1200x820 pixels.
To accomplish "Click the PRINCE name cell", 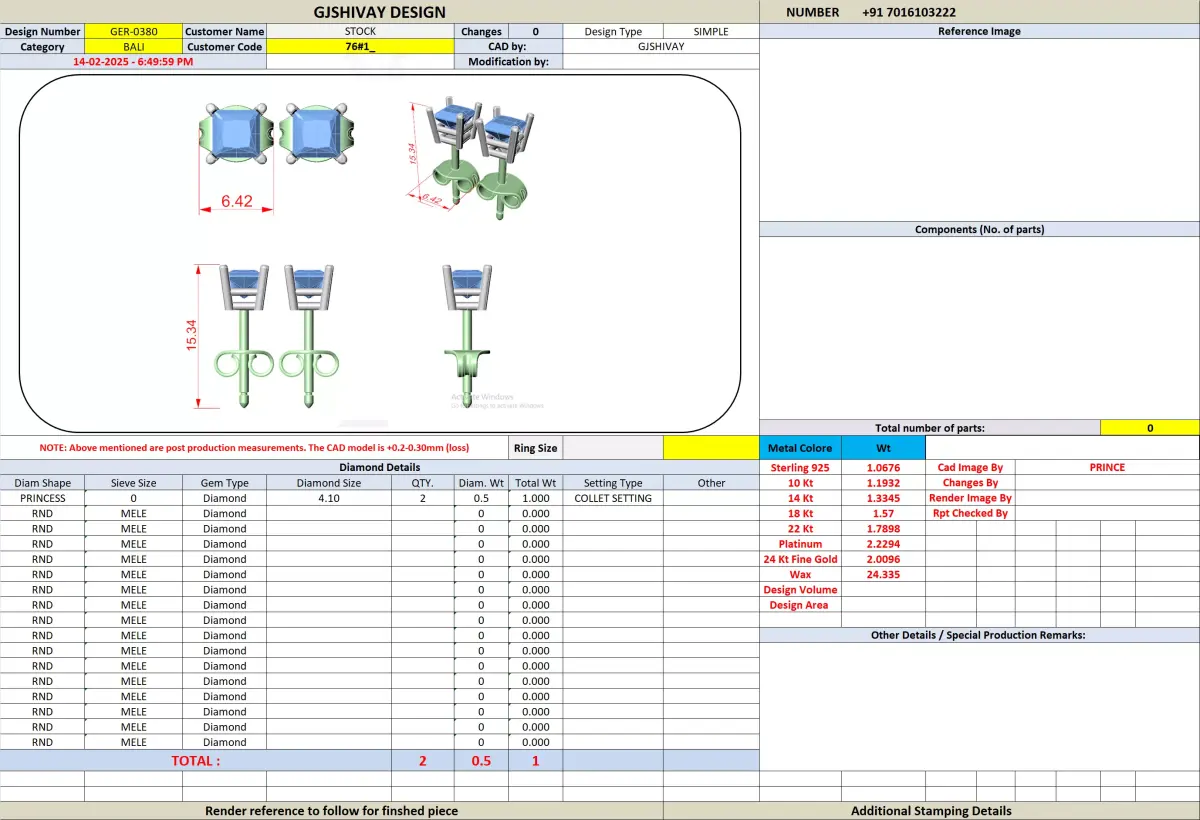I will 1107,467.
